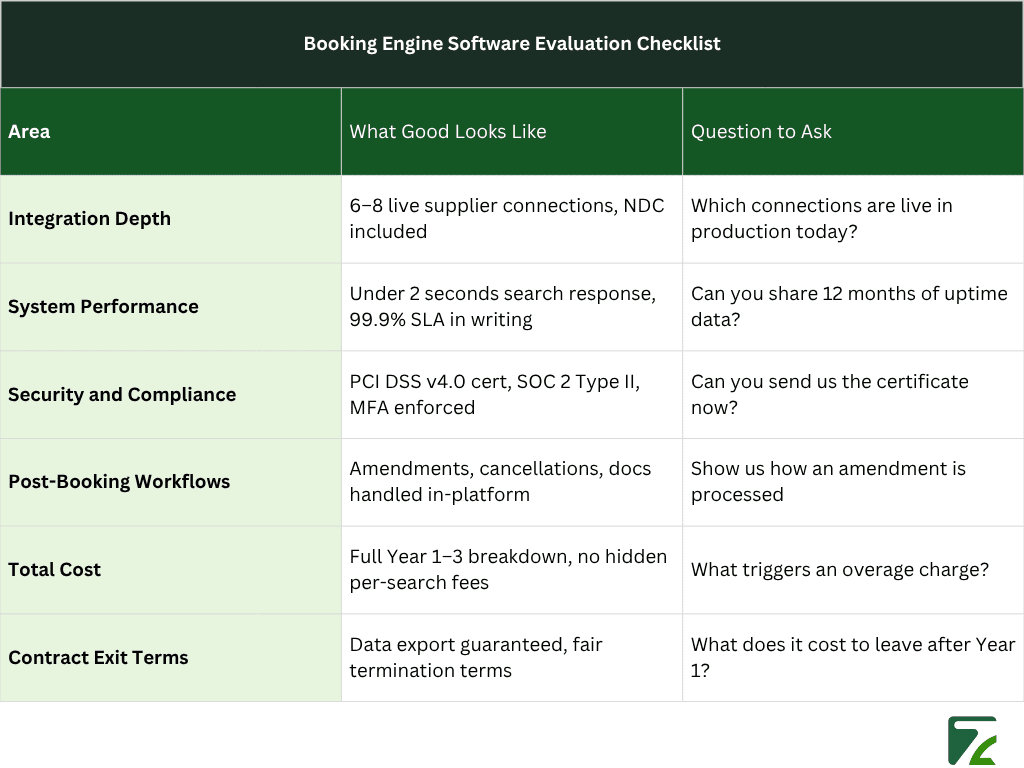Click the question about cost to leave after Year 1

click(x=851, y=657)
